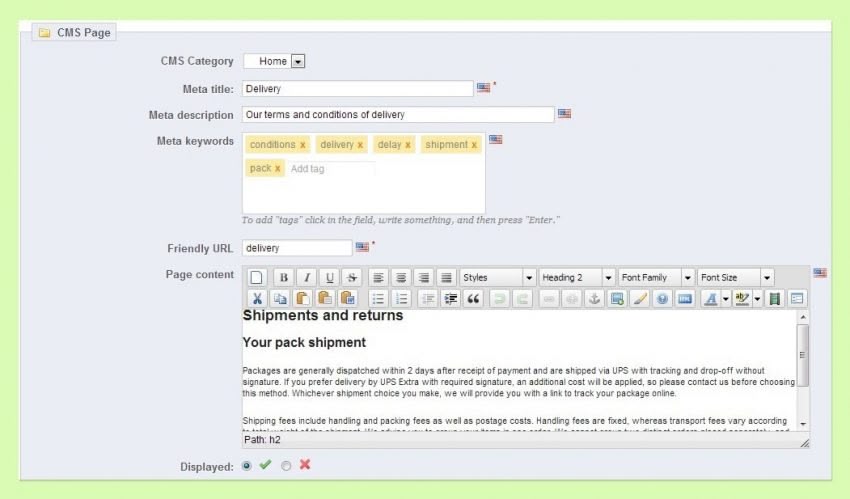
Task: Justify text fully
Action: [447, 277]
